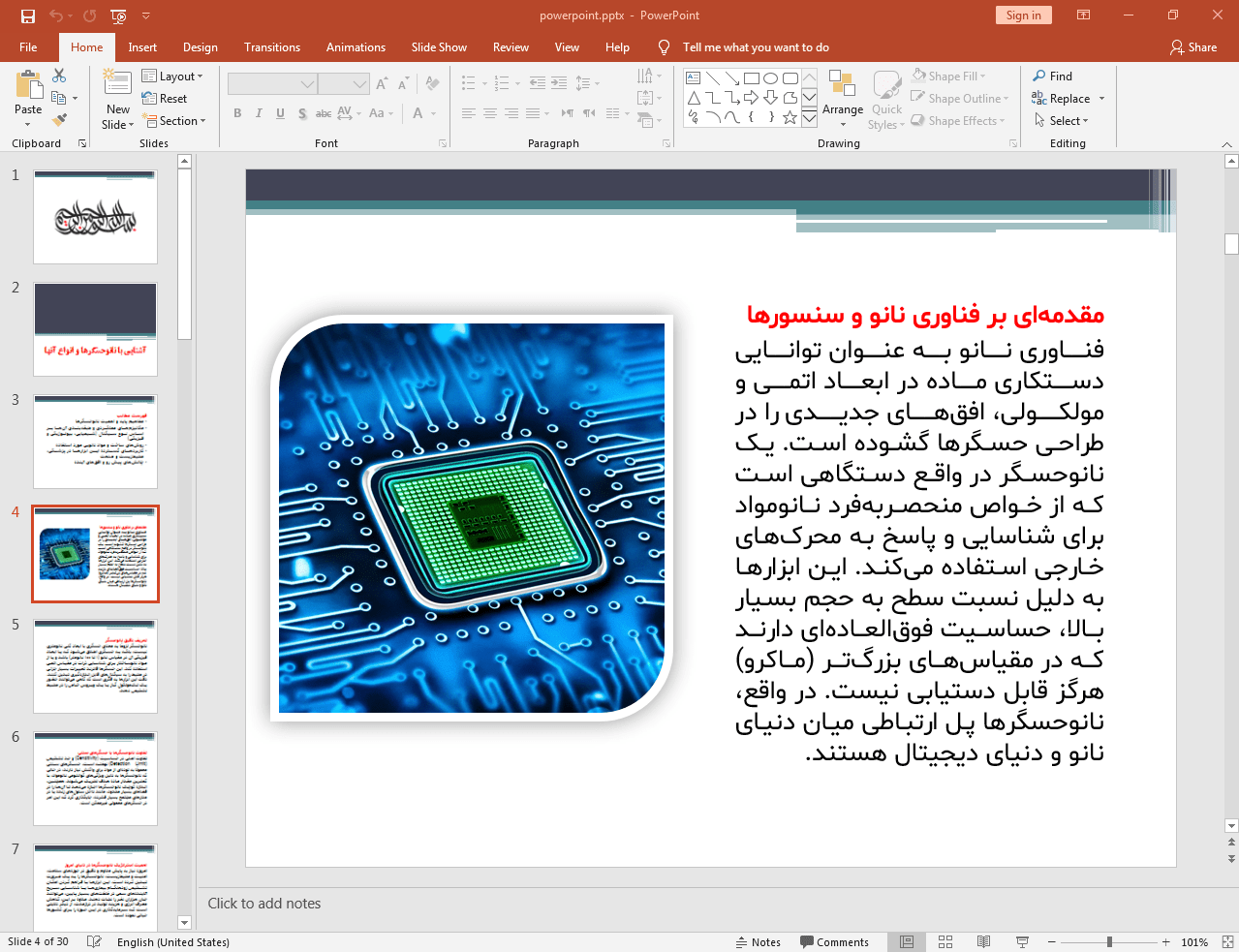Image resolution: width=1239 pixels, height=952 pixels.
Task: Open the font name combo box
Action: pos(272,84)
